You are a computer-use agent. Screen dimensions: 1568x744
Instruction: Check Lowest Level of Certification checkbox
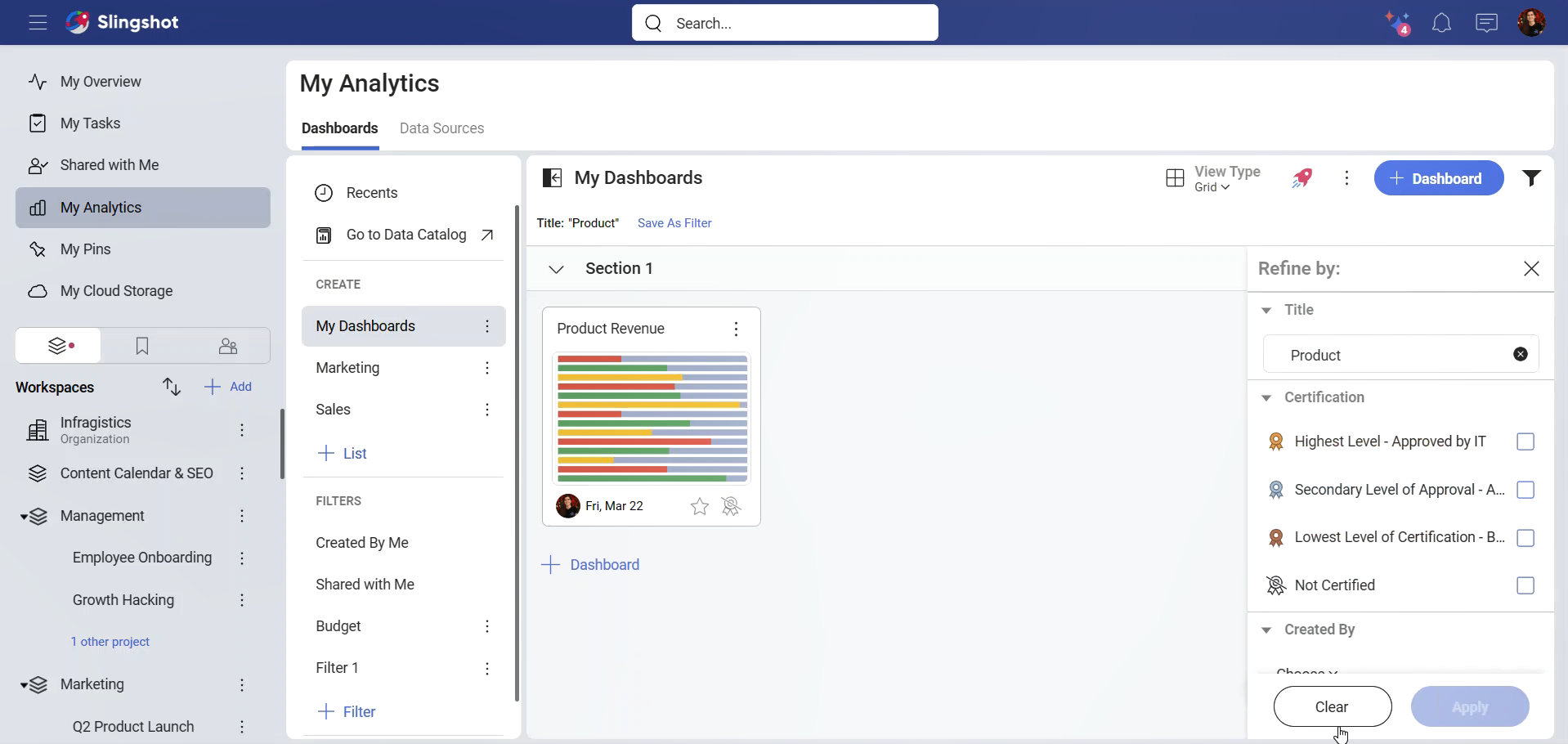click(1525, 538)
